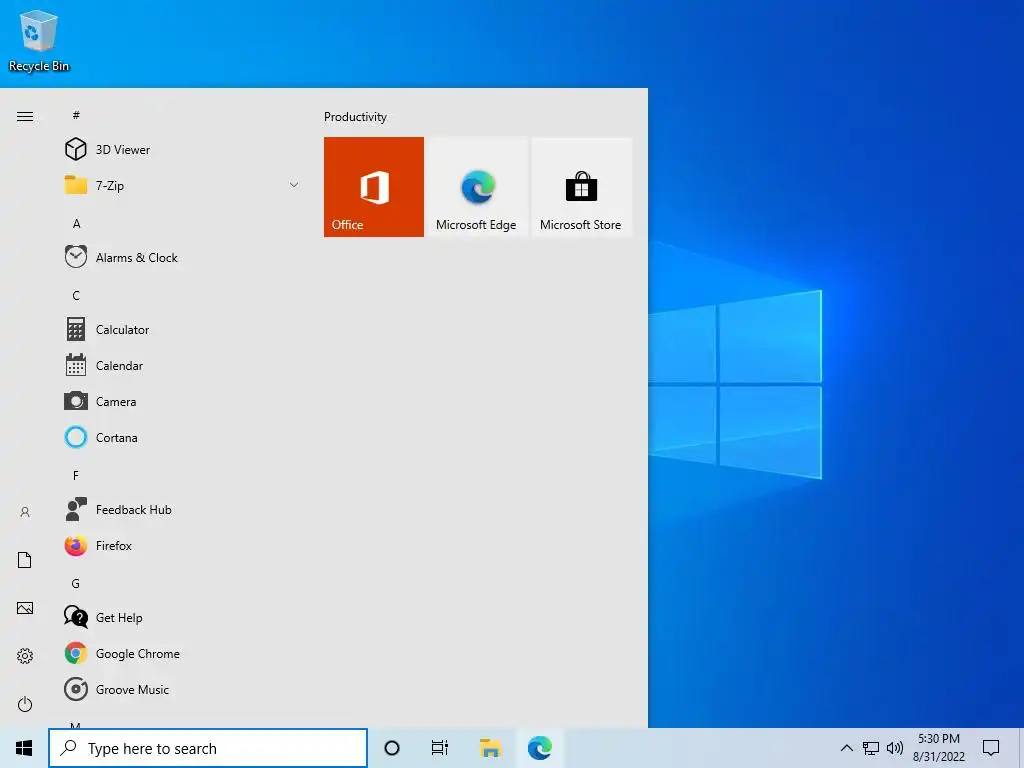Launch Firefox from the app list
The width and height of the screenshot is (1024, 768).
[183, 545]
